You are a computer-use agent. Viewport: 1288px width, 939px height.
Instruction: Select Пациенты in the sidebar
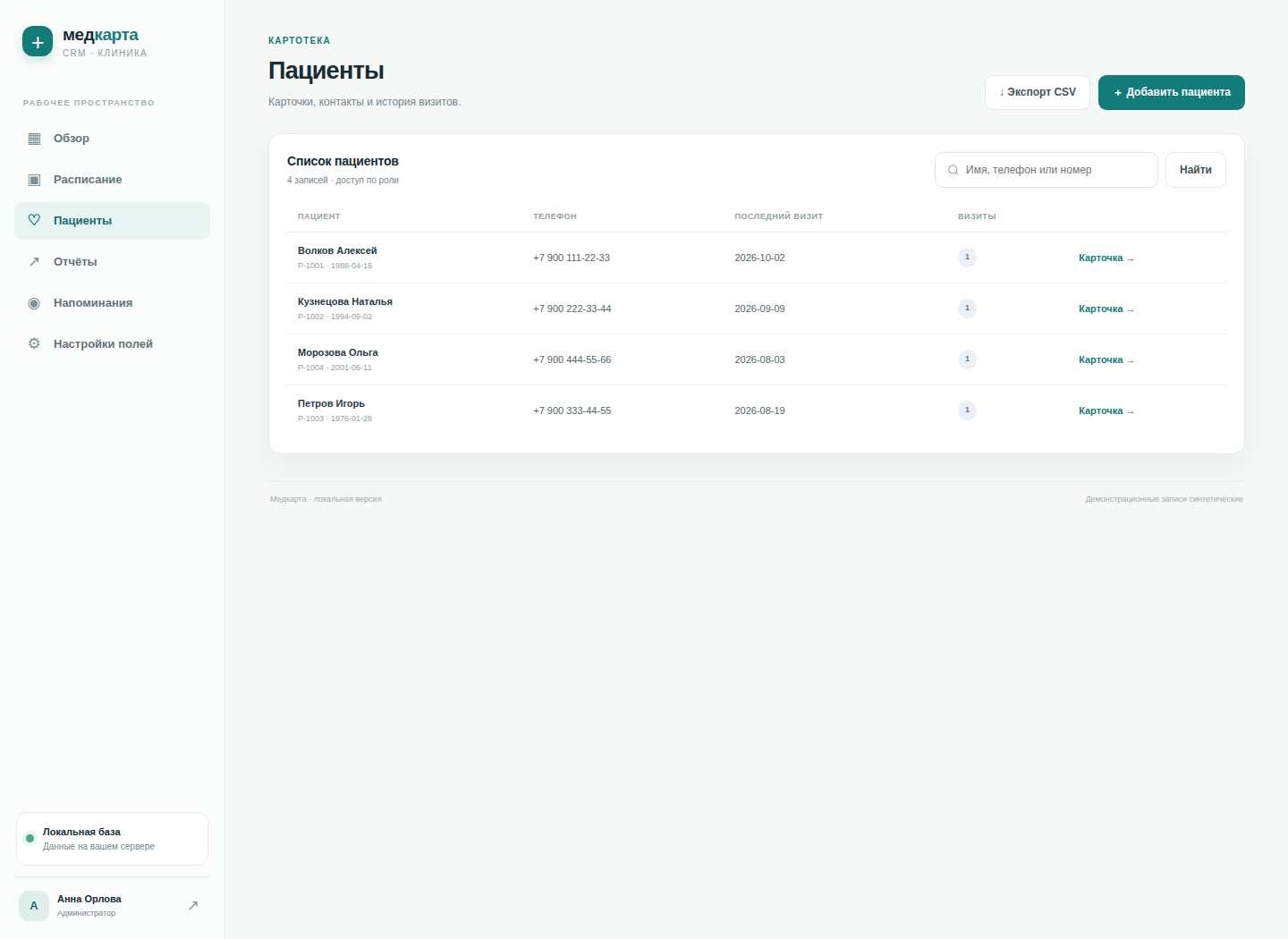click(x=112, y=221)
